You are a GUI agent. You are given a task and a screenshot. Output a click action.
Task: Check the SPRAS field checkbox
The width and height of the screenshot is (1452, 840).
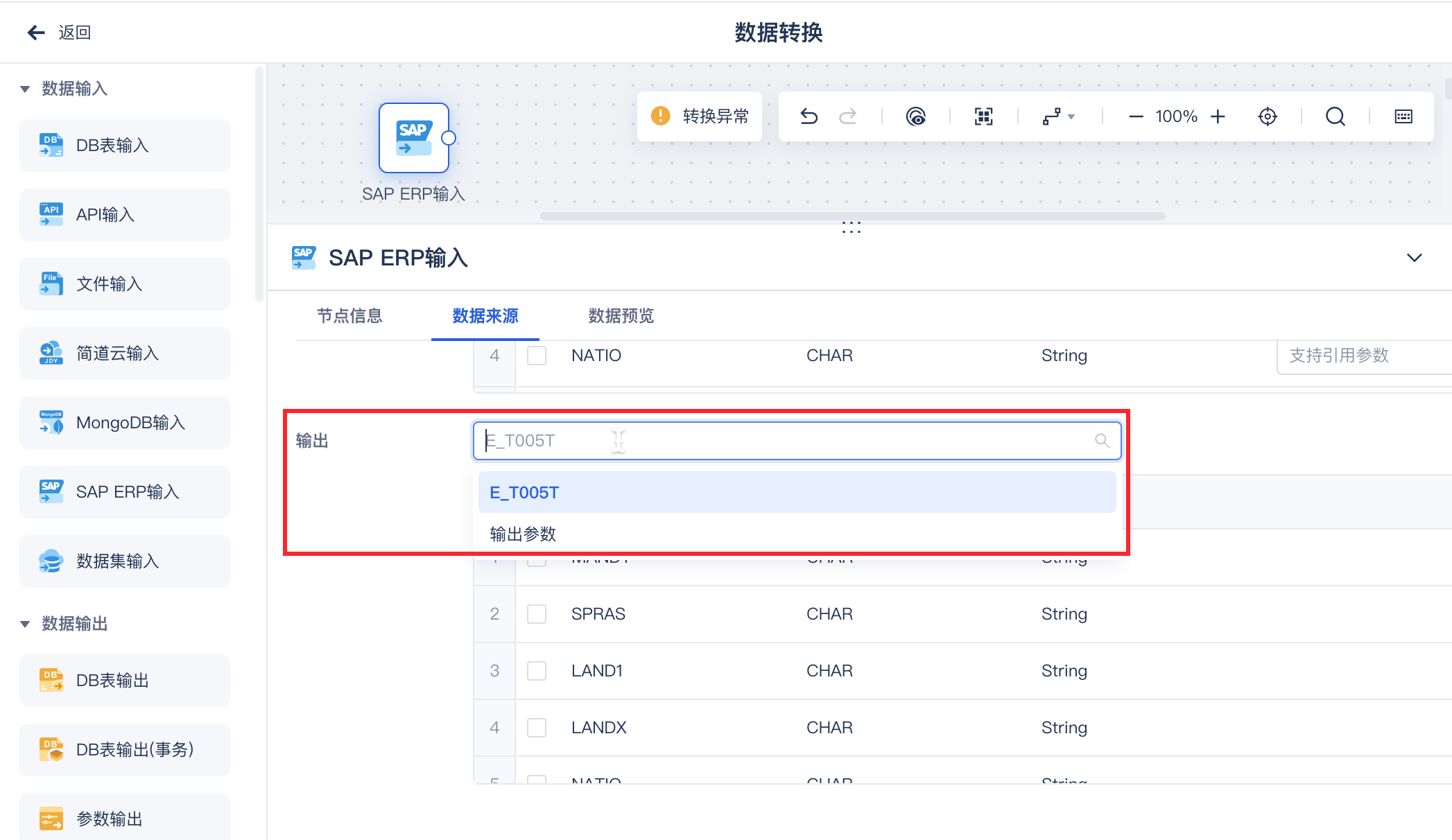click(536, 614)
